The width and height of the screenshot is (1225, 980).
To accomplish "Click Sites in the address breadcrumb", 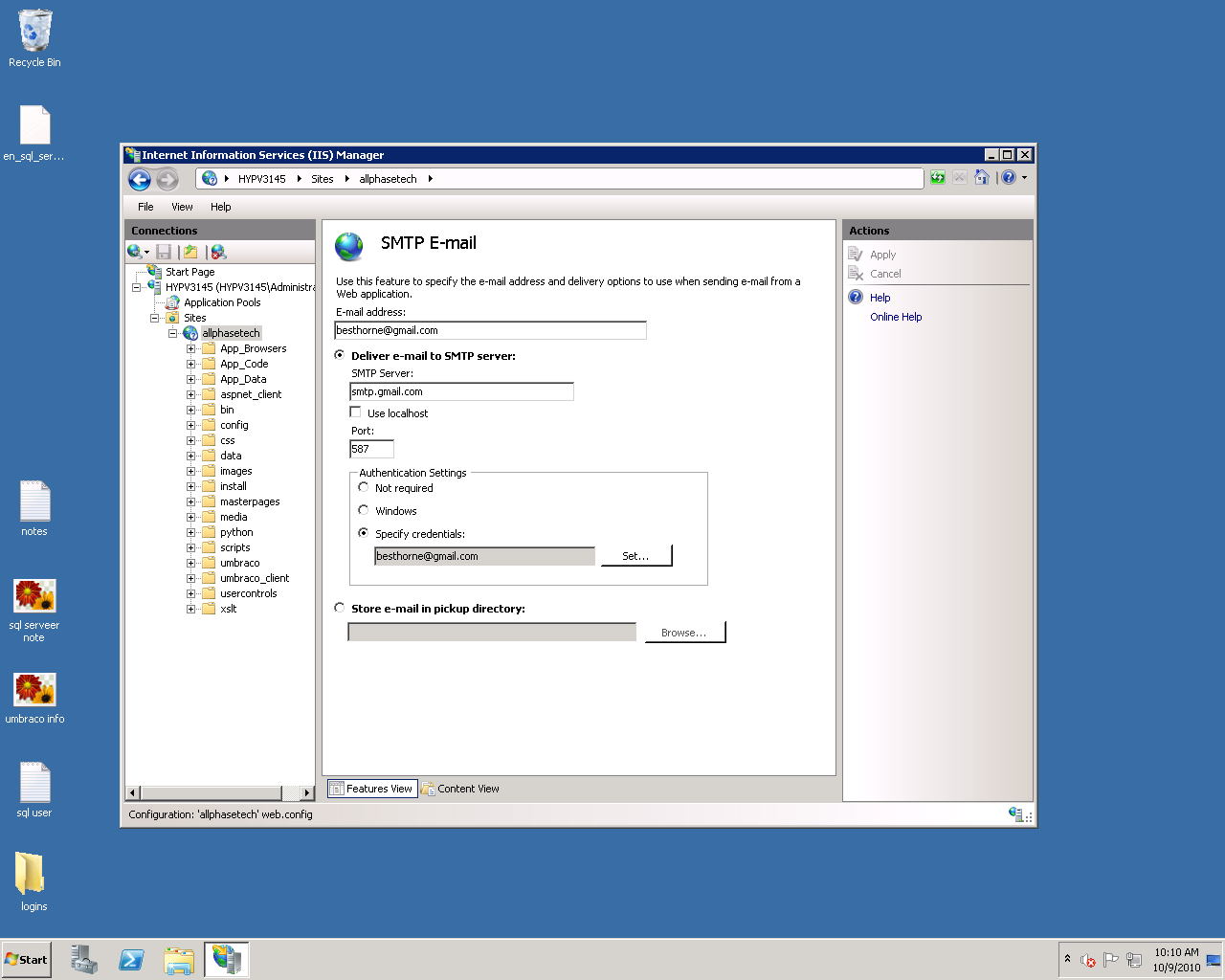I will click(323, 179).
